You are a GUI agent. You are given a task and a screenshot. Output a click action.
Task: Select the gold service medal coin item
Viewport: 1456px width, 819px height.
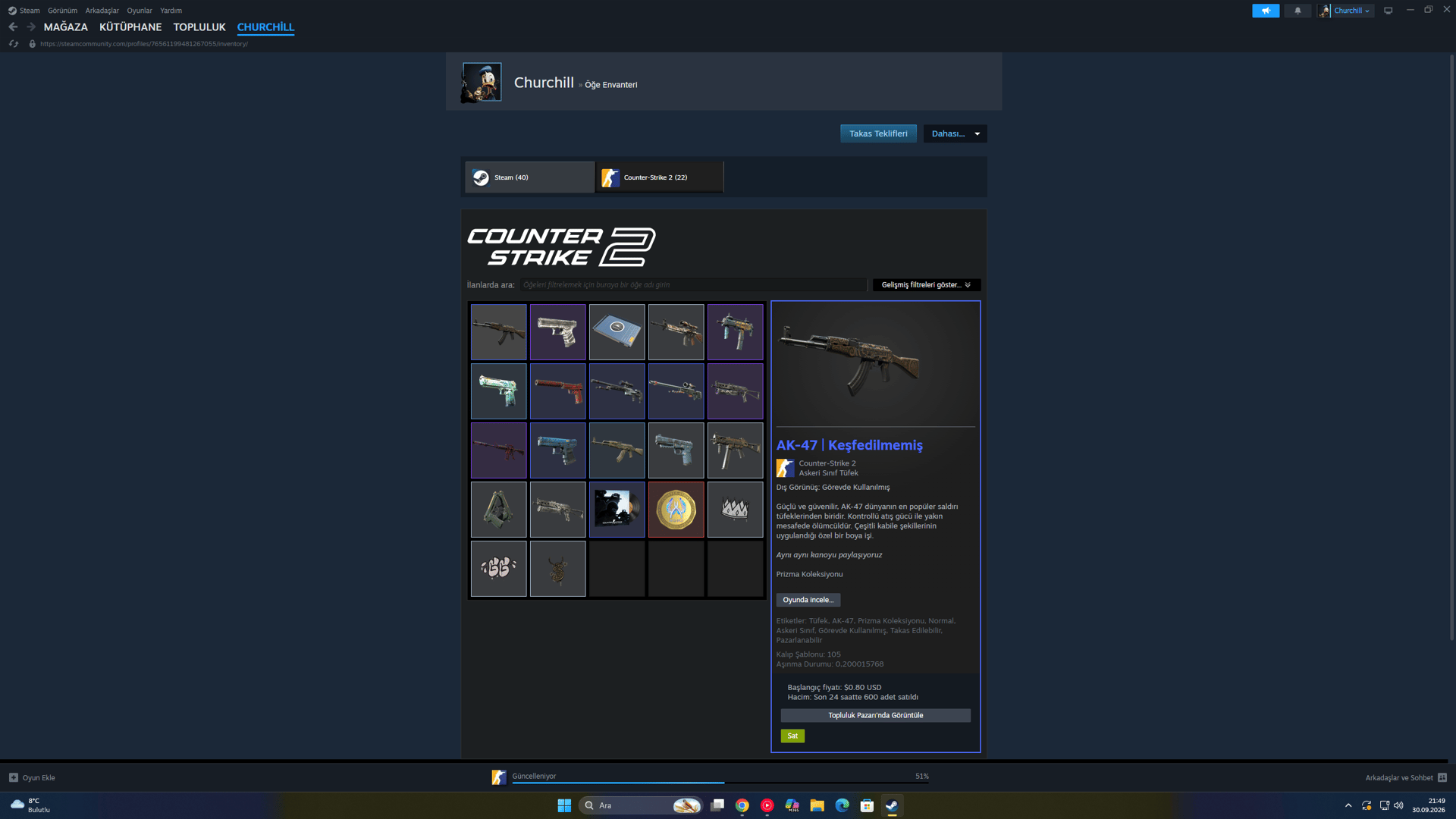[x=676, y=510]
